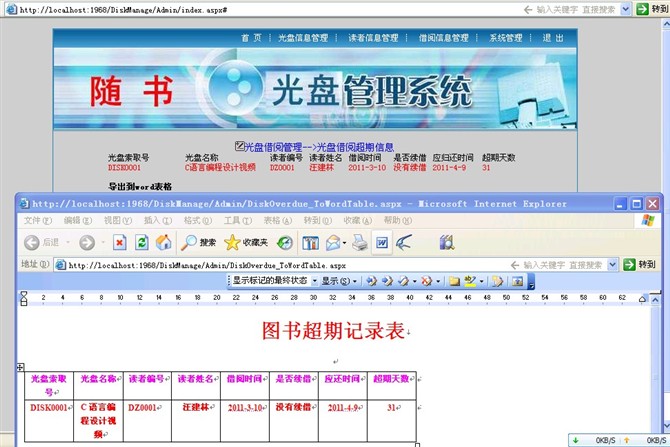Open the Search (搜索) magnifier button
The height and width of the screenshot is (447, 670).
pos(198,242)
